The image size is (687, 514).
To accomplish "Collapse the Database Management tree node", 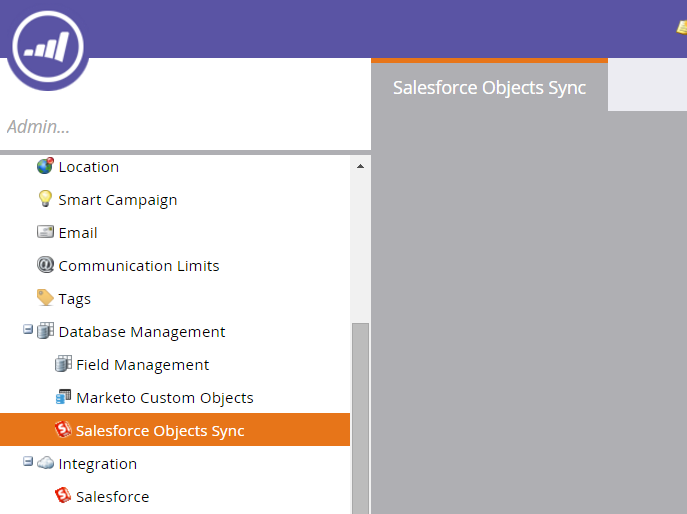I will tap(28, 329).
